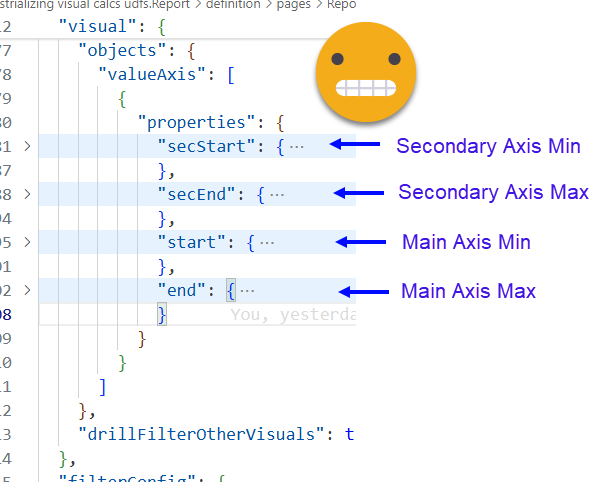Expand the secStart fold chevron in gutter
This screenshot has height=482, width=605.
(x=27, y=147)
